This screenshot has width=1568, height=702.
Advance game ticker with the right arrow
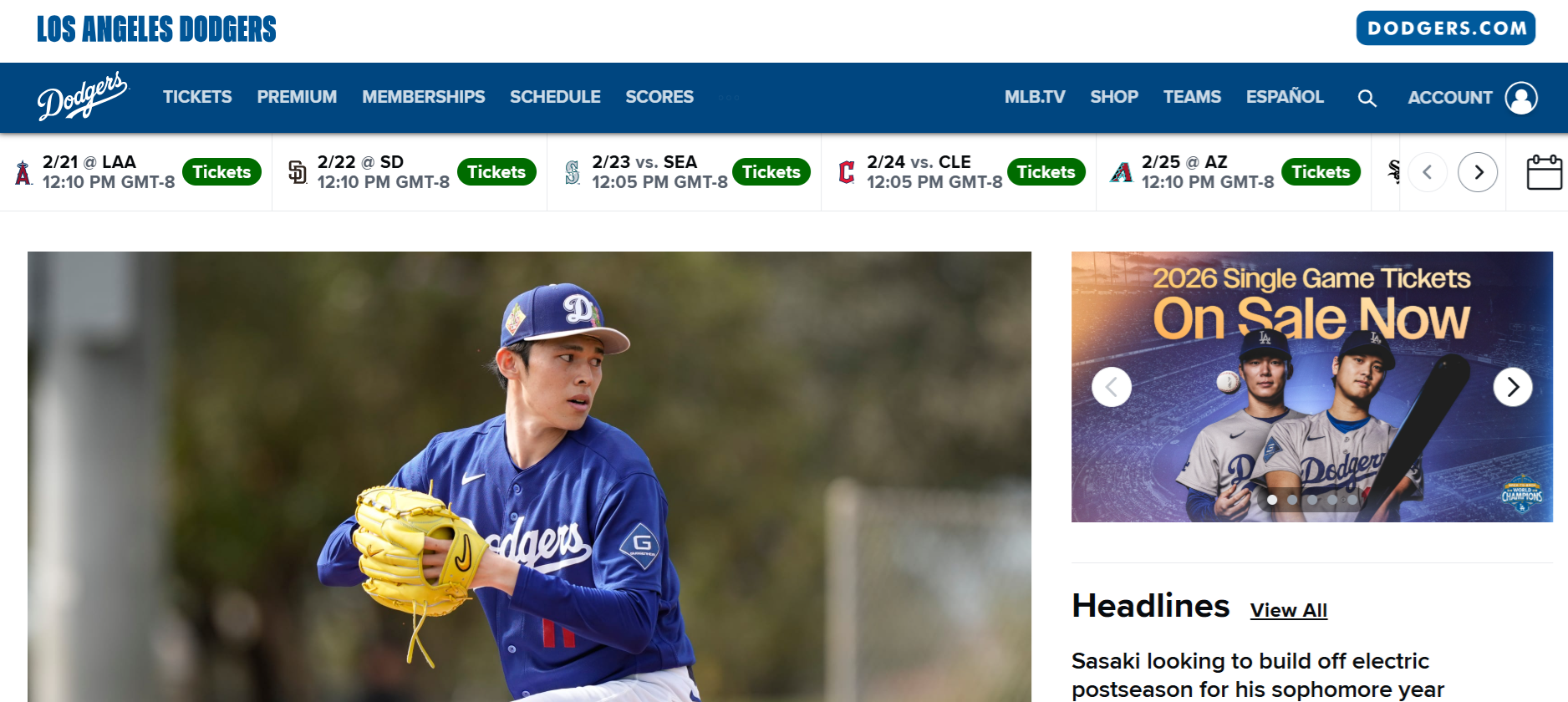(1478, 172)
